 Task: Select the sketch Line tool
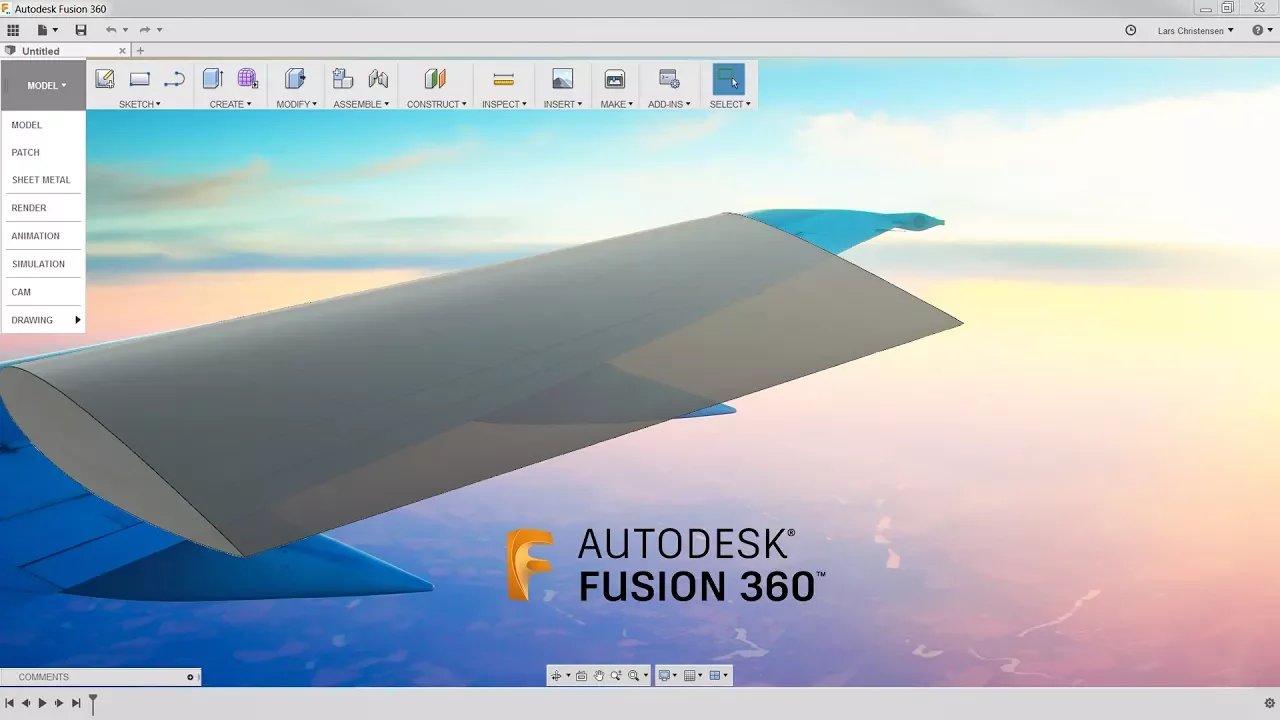click(174, 79)
